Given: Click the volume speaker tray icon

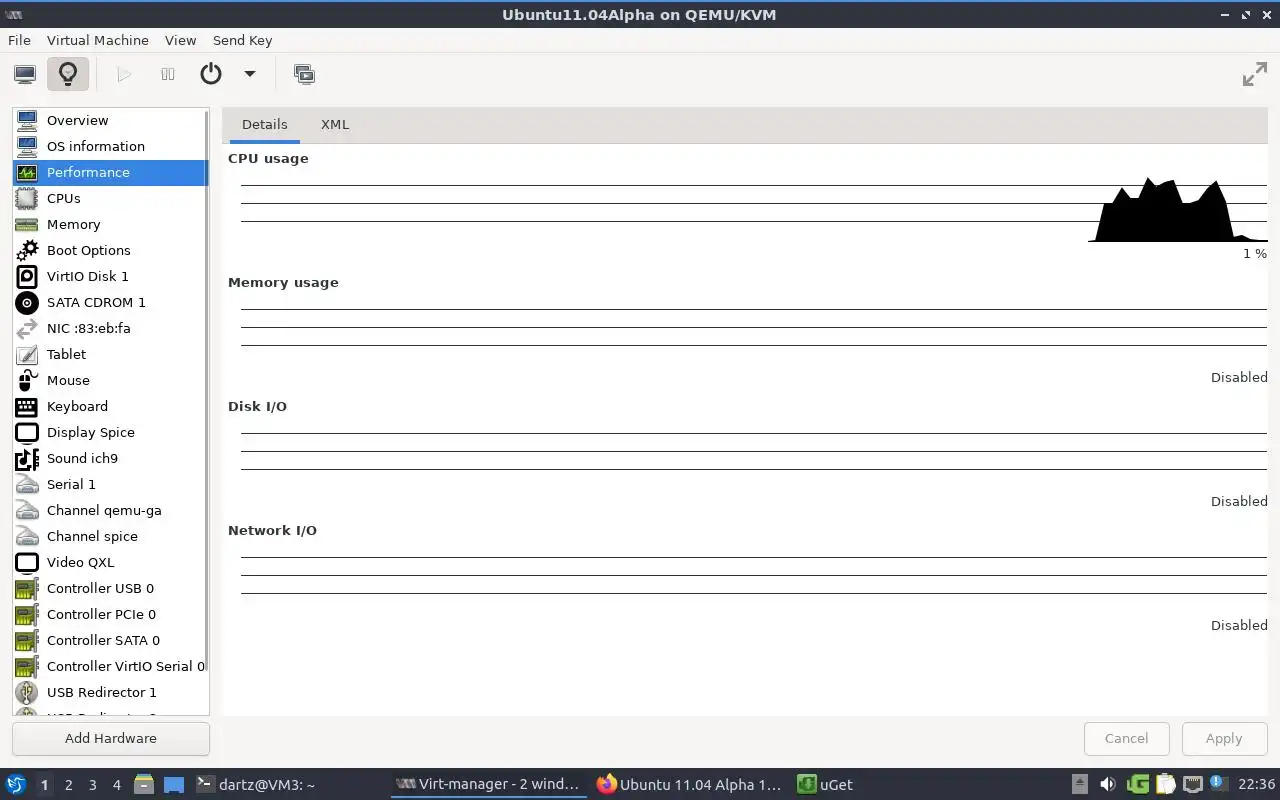Looking at the screenshot, I should pyautogui.click(x=1108, y=785).
